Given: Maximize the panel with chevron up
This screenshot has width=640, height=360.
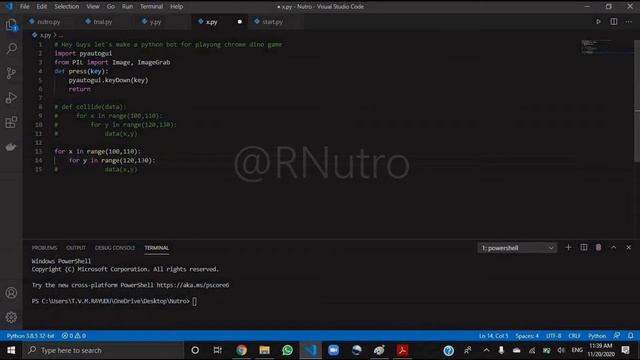Looking at the screenshot, I should point(613,247).
